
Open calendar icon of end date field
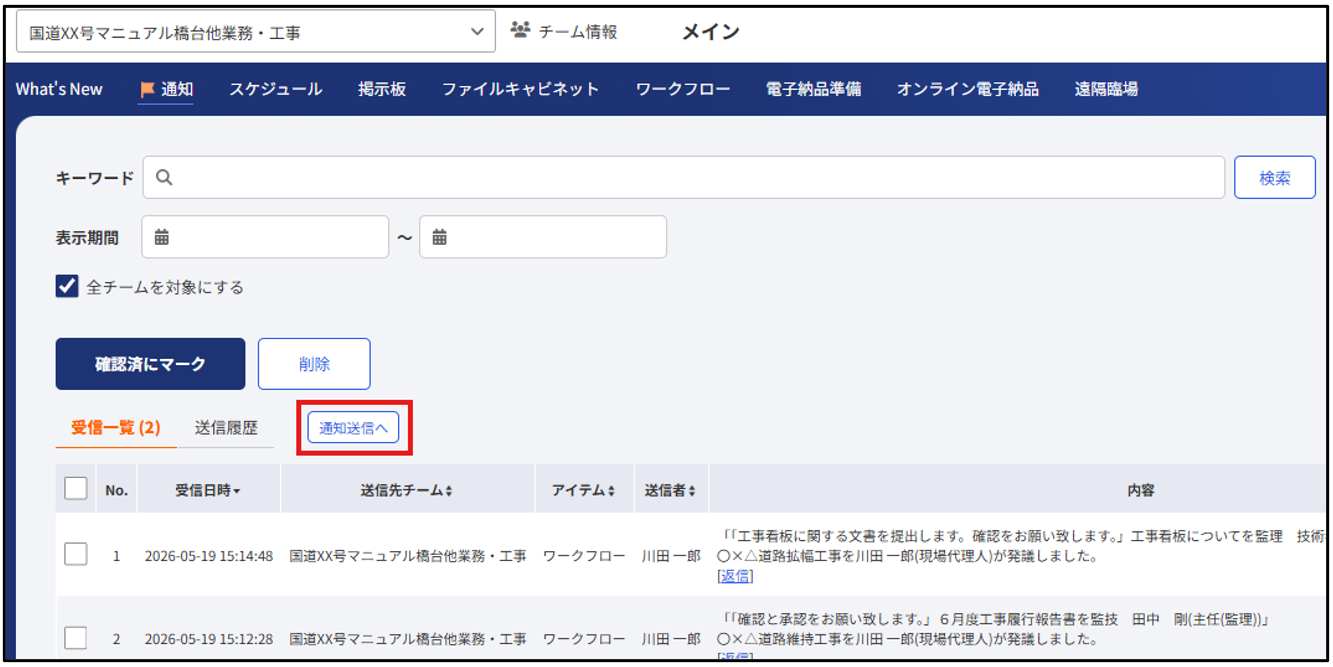pos(439,238)
